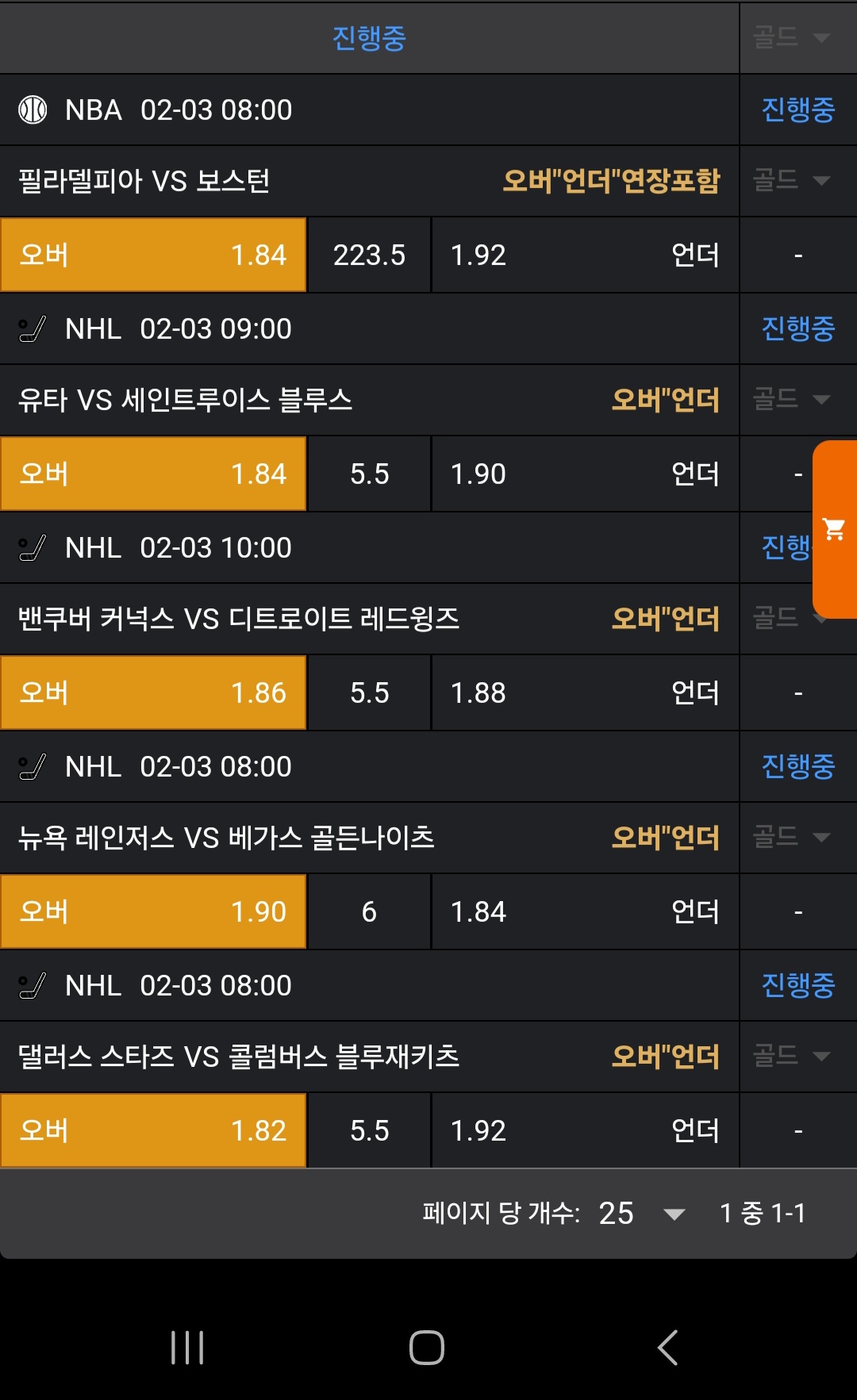Open the Android recent apps icon
Screen dimensions: 857x1400
tap(187, 1347)
